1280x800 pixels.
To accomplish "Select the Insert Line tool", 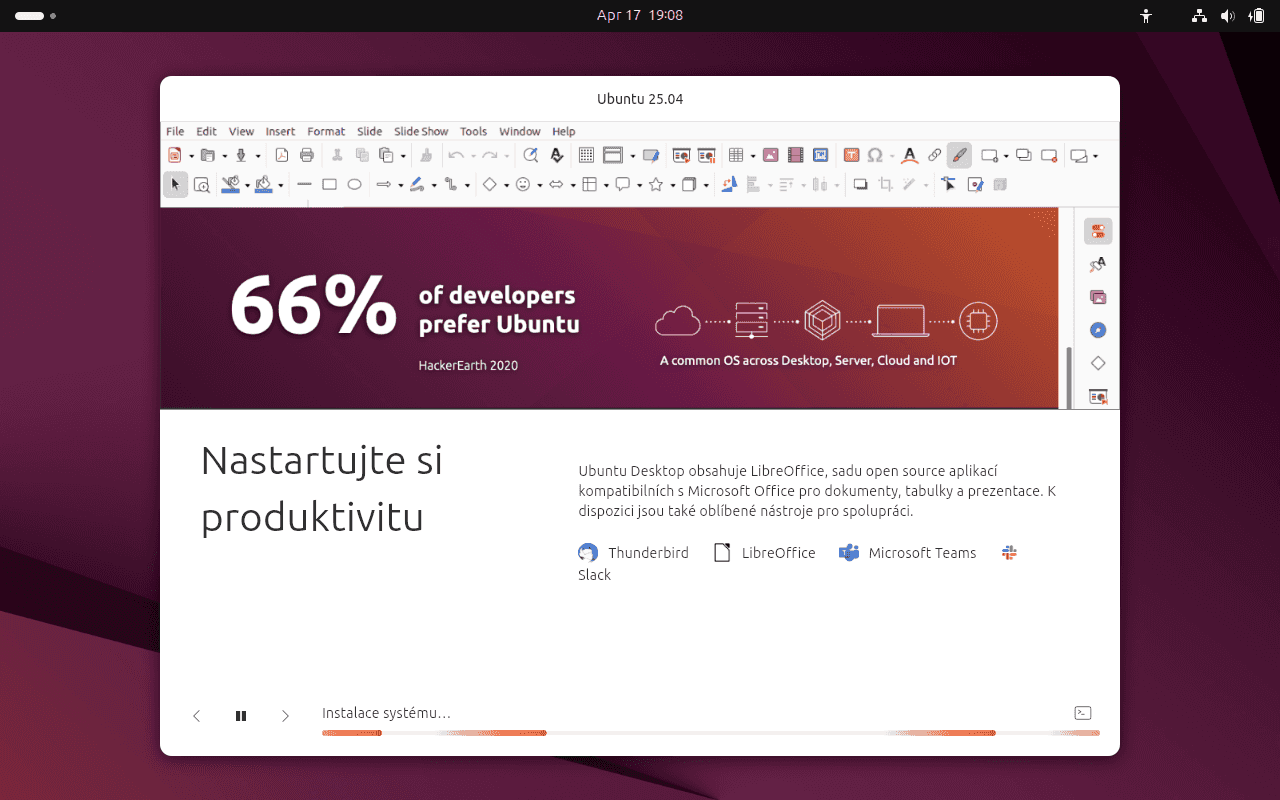I will [x=304, y=184].
